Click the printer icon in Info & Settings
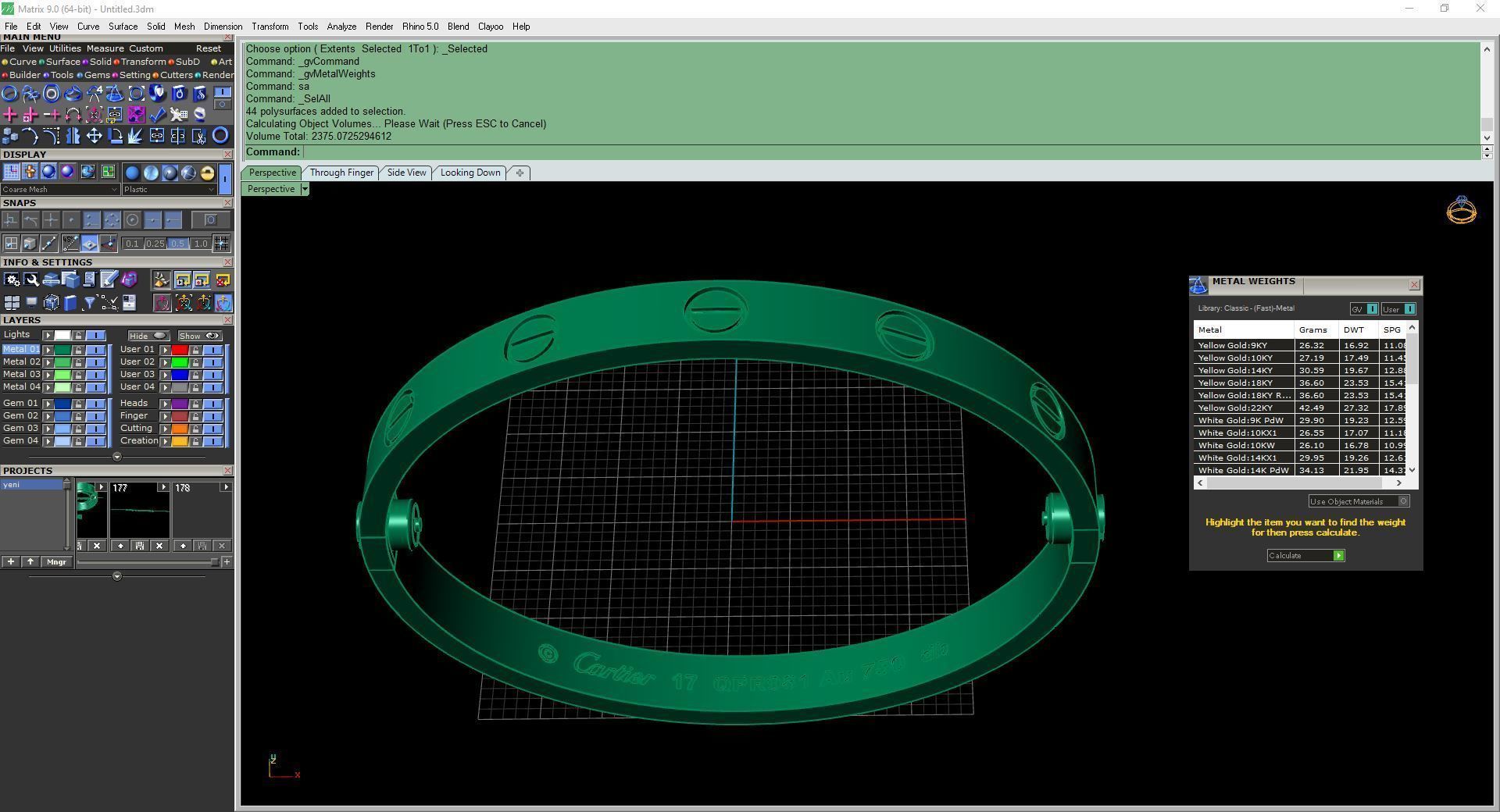1500x812 pixels. tap(51, 280)
